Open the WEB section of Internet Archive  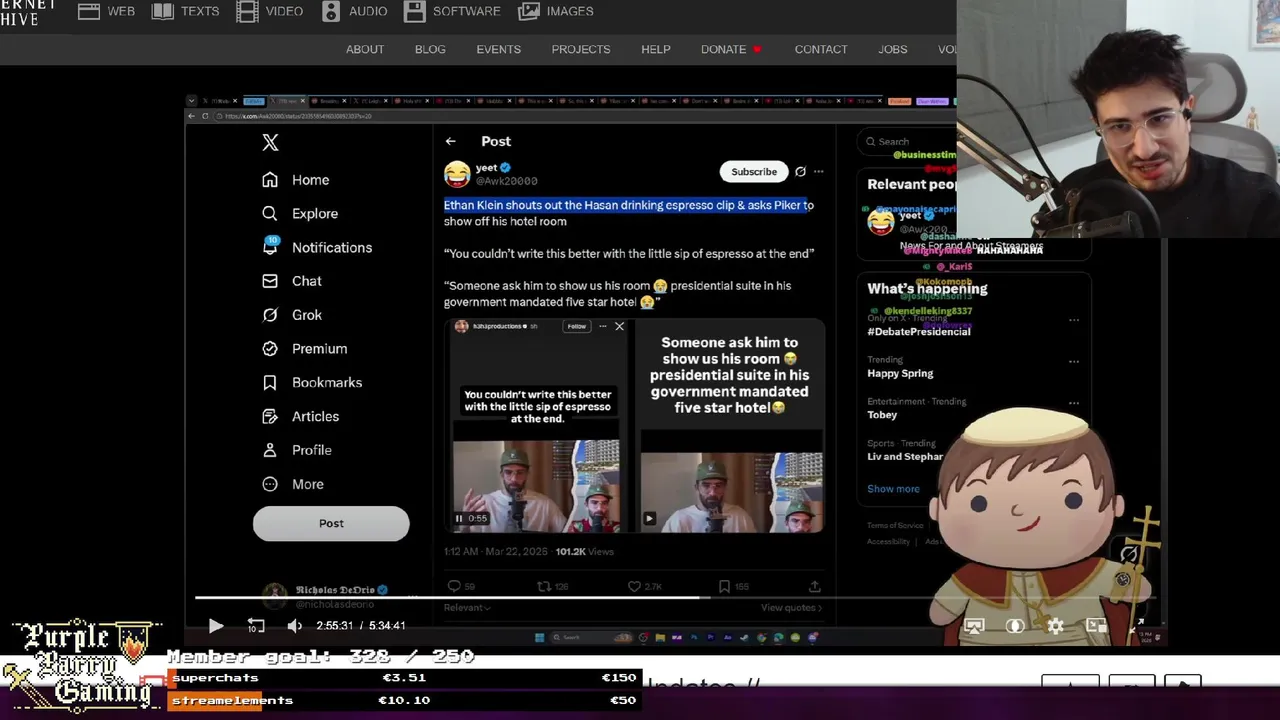pyautogui.click(x=106, y=11)
